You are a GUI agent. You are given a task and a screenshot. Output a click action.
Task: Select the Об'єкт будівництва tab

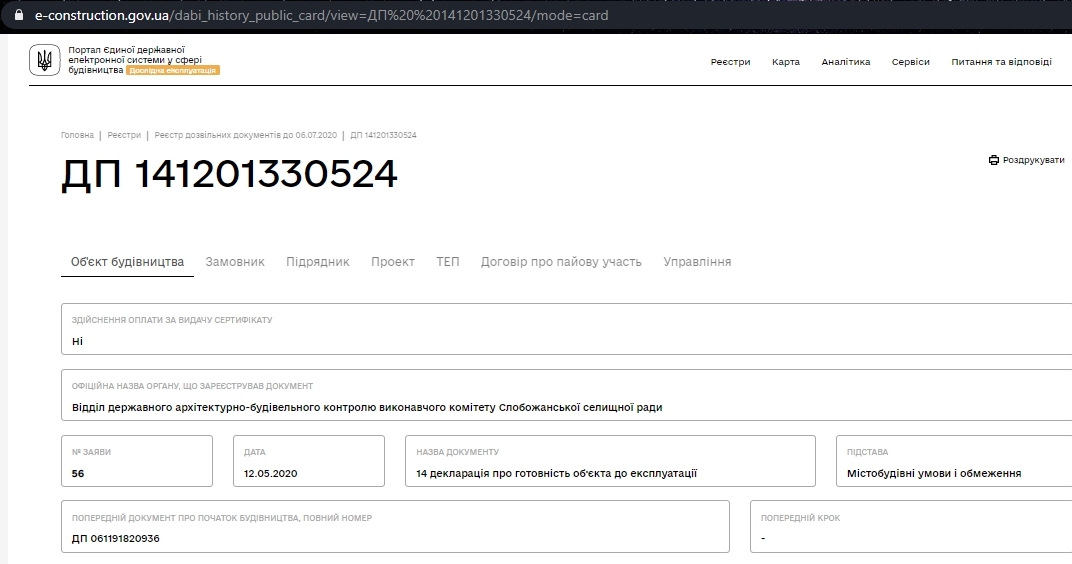(x=127, y=262)
